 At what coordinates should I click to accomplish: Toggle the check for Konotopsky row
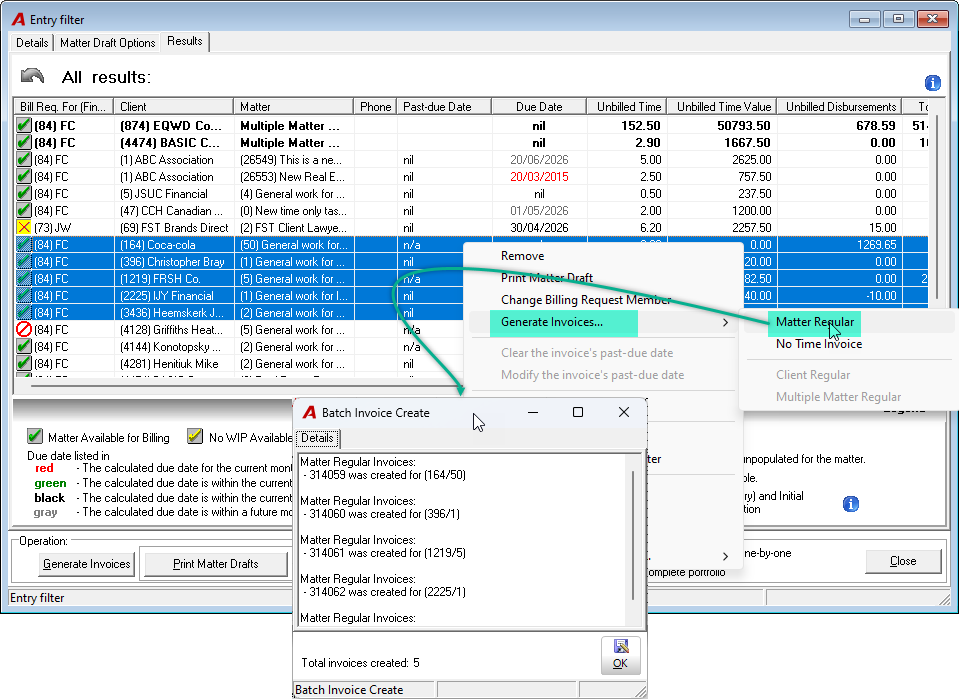tap(23, 347)
